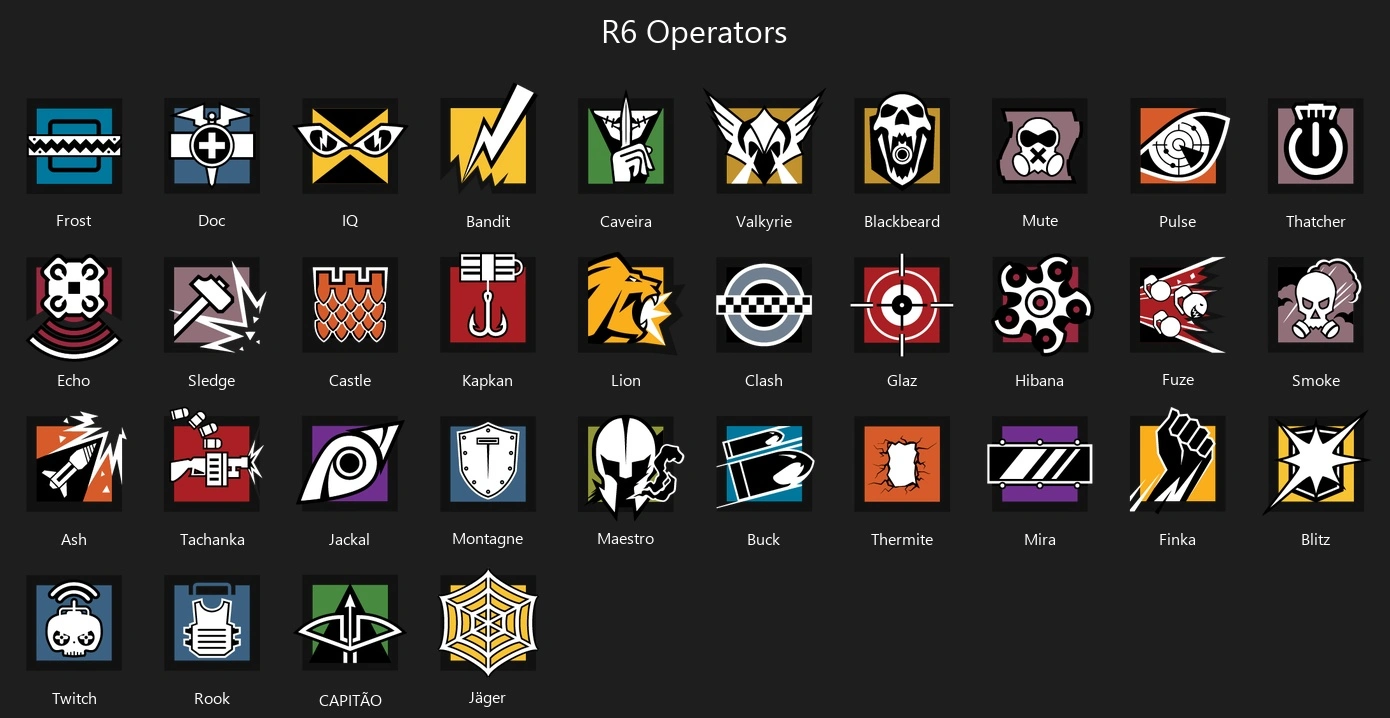This screenshot has height=718, width=1390.
Task: Select the Frost operator icon
Action: tap(74, 146)
